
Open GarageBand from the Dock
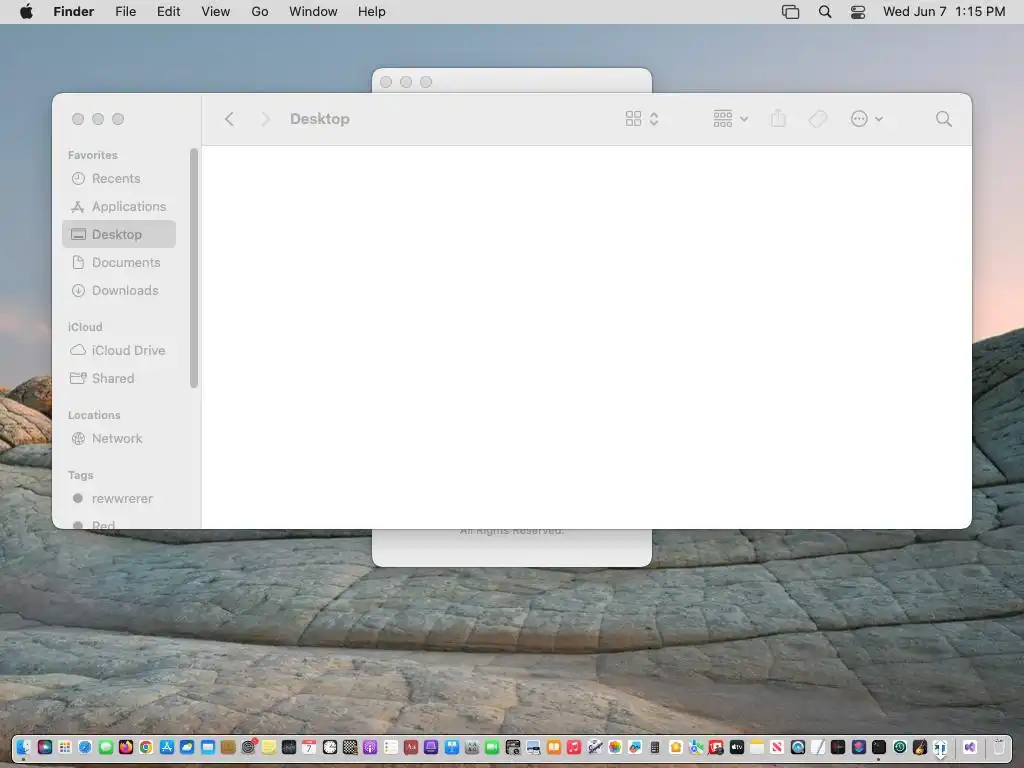click(x=920, y=747)
